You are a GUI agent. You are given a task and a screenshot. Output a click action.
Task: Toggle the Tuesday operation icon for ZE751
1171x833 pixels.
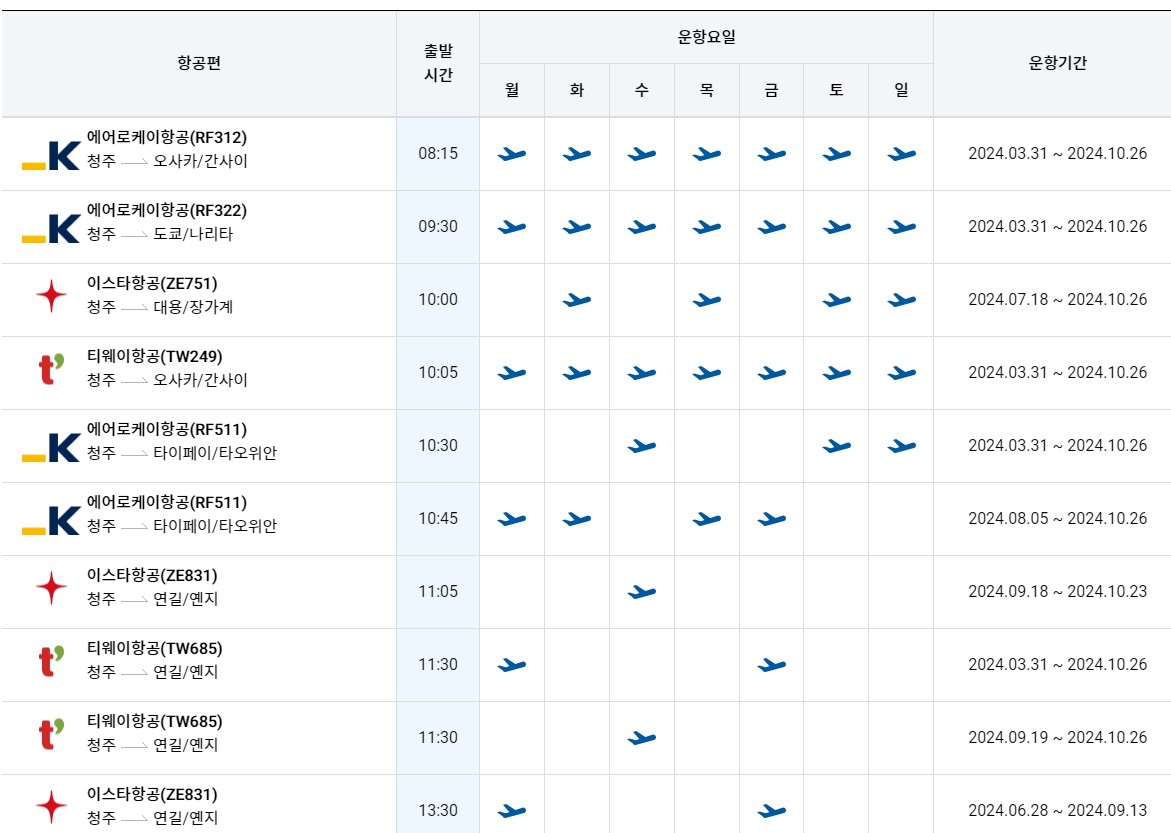[576, 299]
